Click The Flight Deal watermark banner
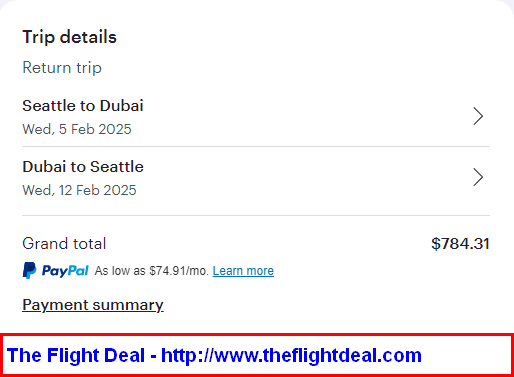Image resolution: width=514 pixels, height=377 pixels. [257, 355]
